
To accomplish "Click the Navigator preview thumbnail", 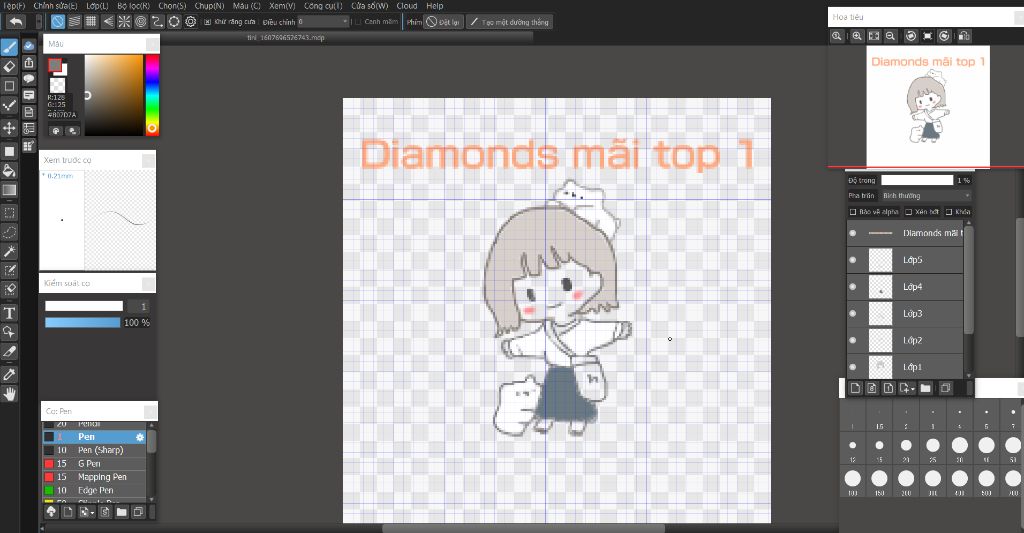I will pos(927,106).
